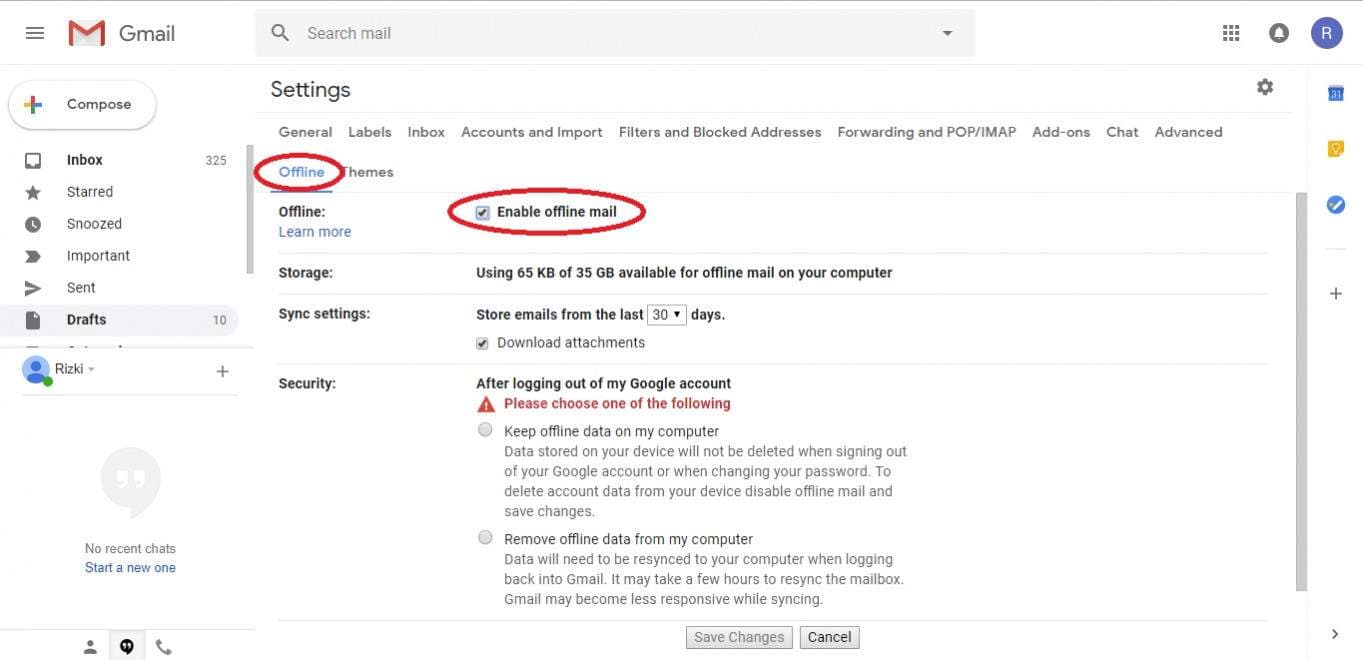Switch to Inbox settings tab
The height and width of the screenshot is (660, 1363).
426,132
